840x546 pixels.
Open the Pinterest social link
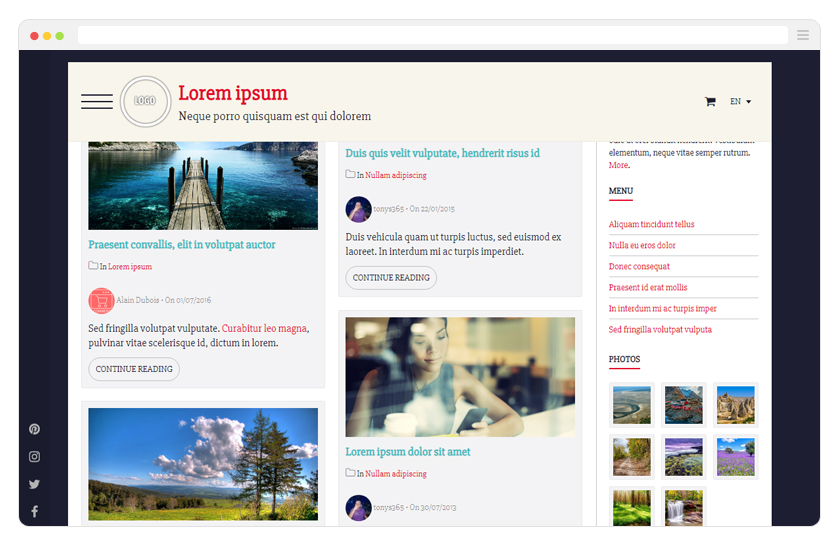click(34, 429)
